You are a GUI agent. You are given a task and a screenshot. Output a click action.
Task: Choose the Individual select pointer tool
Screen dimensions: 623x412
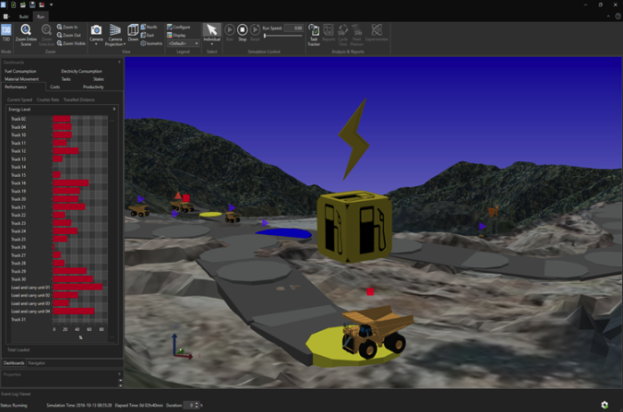pos(211,34)
